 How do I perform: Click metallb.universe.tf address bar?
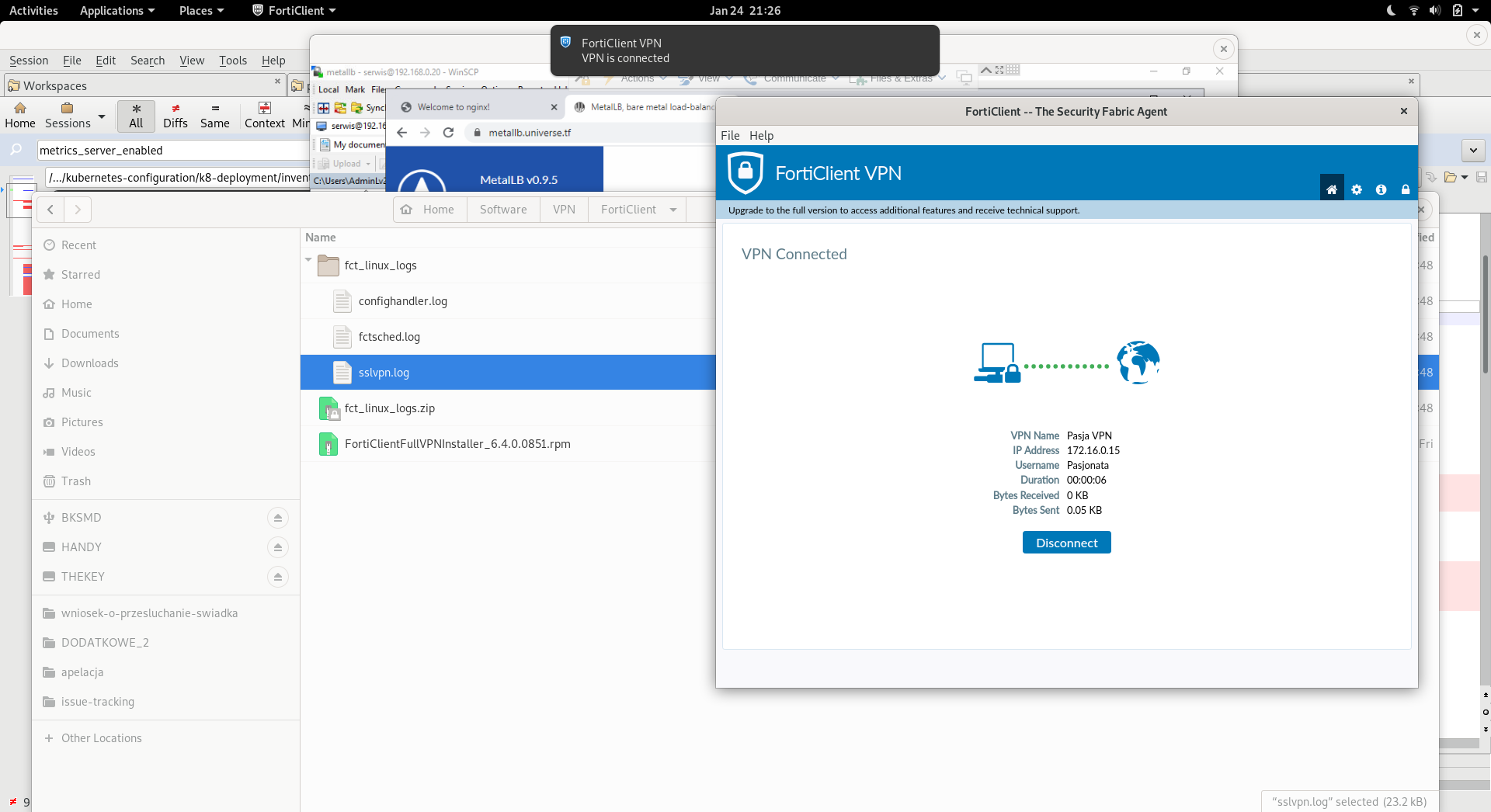pos(590,133)
